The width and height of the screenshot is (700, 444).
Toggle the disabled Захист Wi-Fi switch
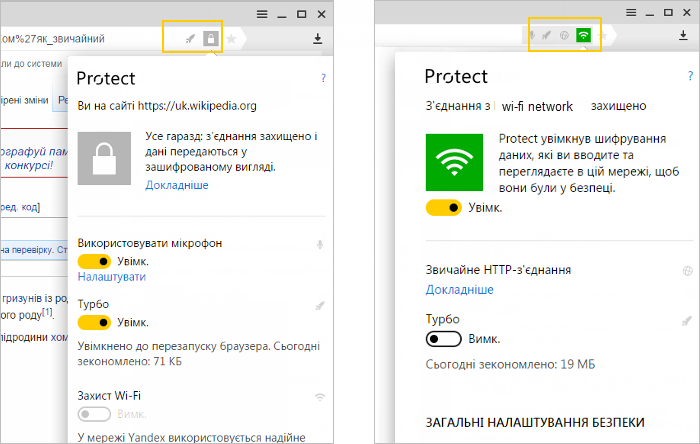coord(94,414)
